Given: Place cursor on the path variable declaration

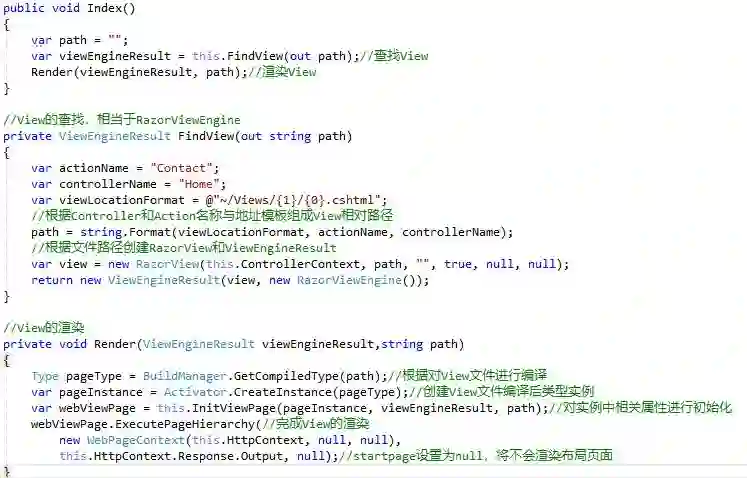Looking at the screenshot, I should pos(80,40).
